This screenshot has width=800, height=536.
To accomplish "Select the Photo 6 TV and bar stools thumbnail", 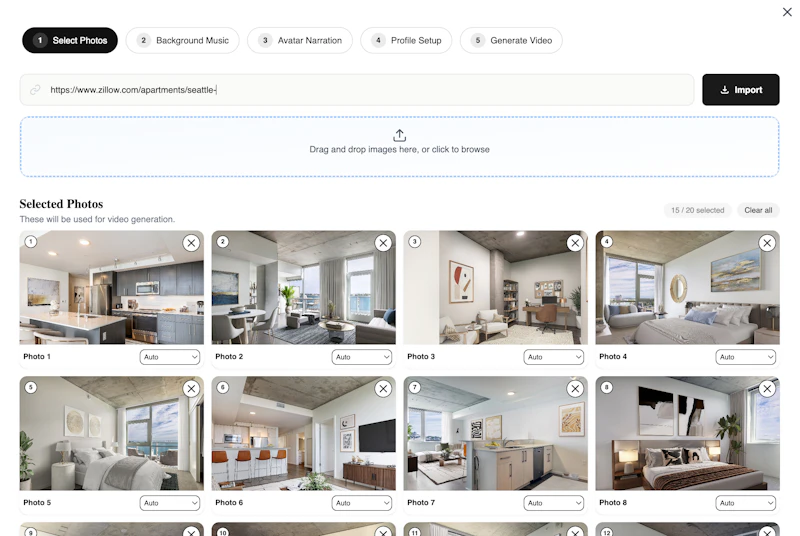I will click(x=304, y=433).
